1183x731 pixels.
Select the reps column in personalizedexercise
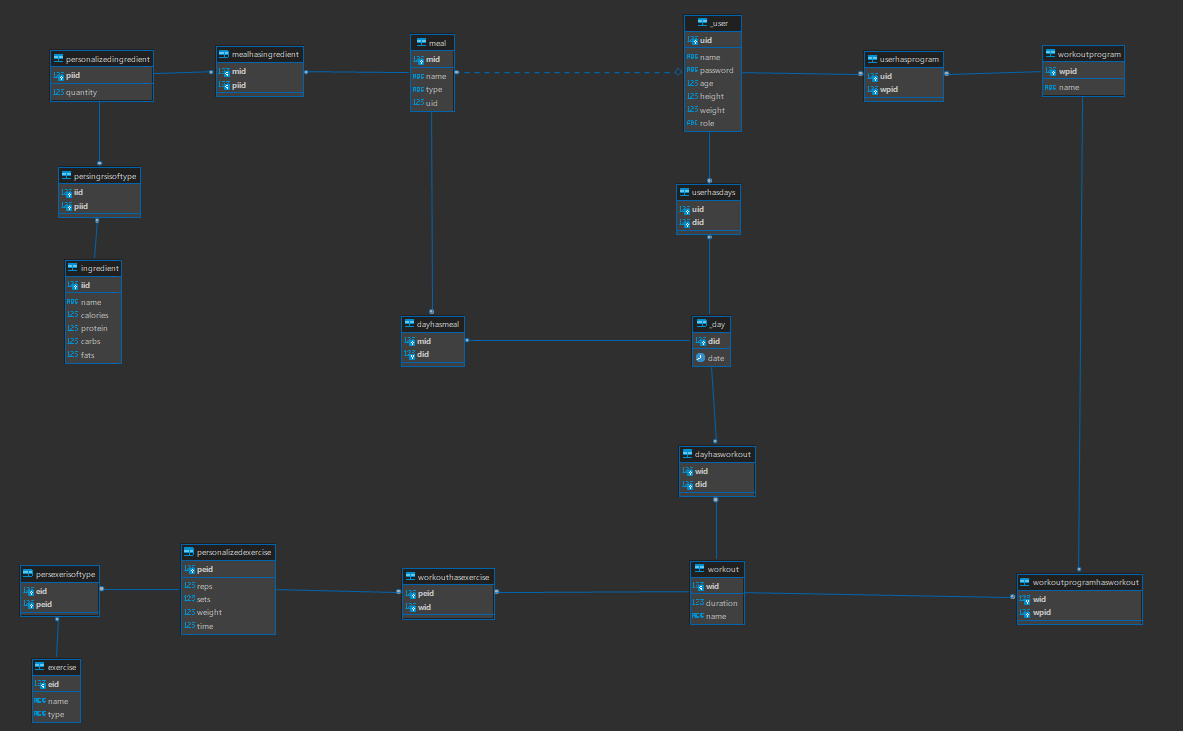(x=204, y=586)
